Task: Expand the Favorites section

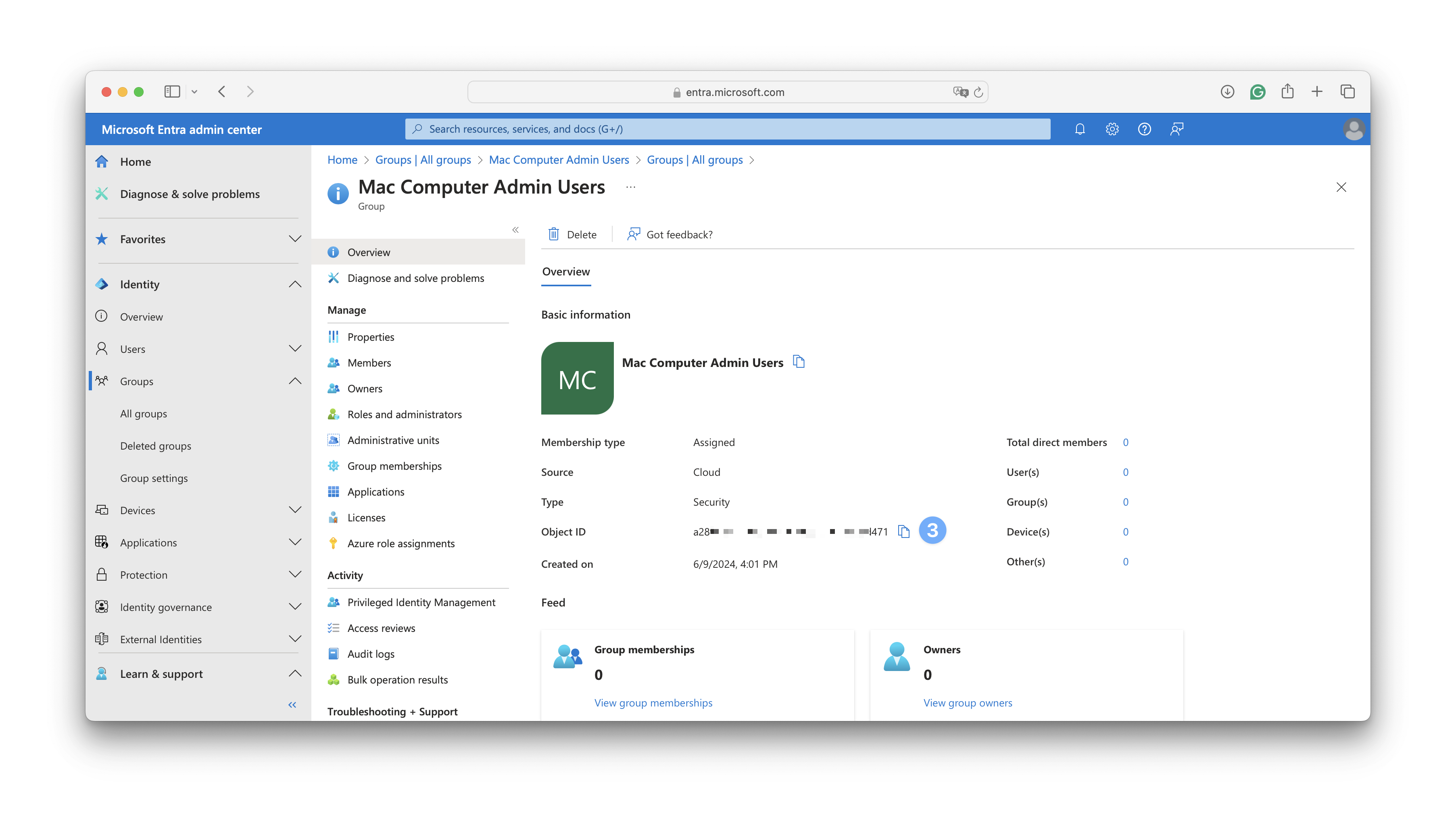Action: click(294, 239)
